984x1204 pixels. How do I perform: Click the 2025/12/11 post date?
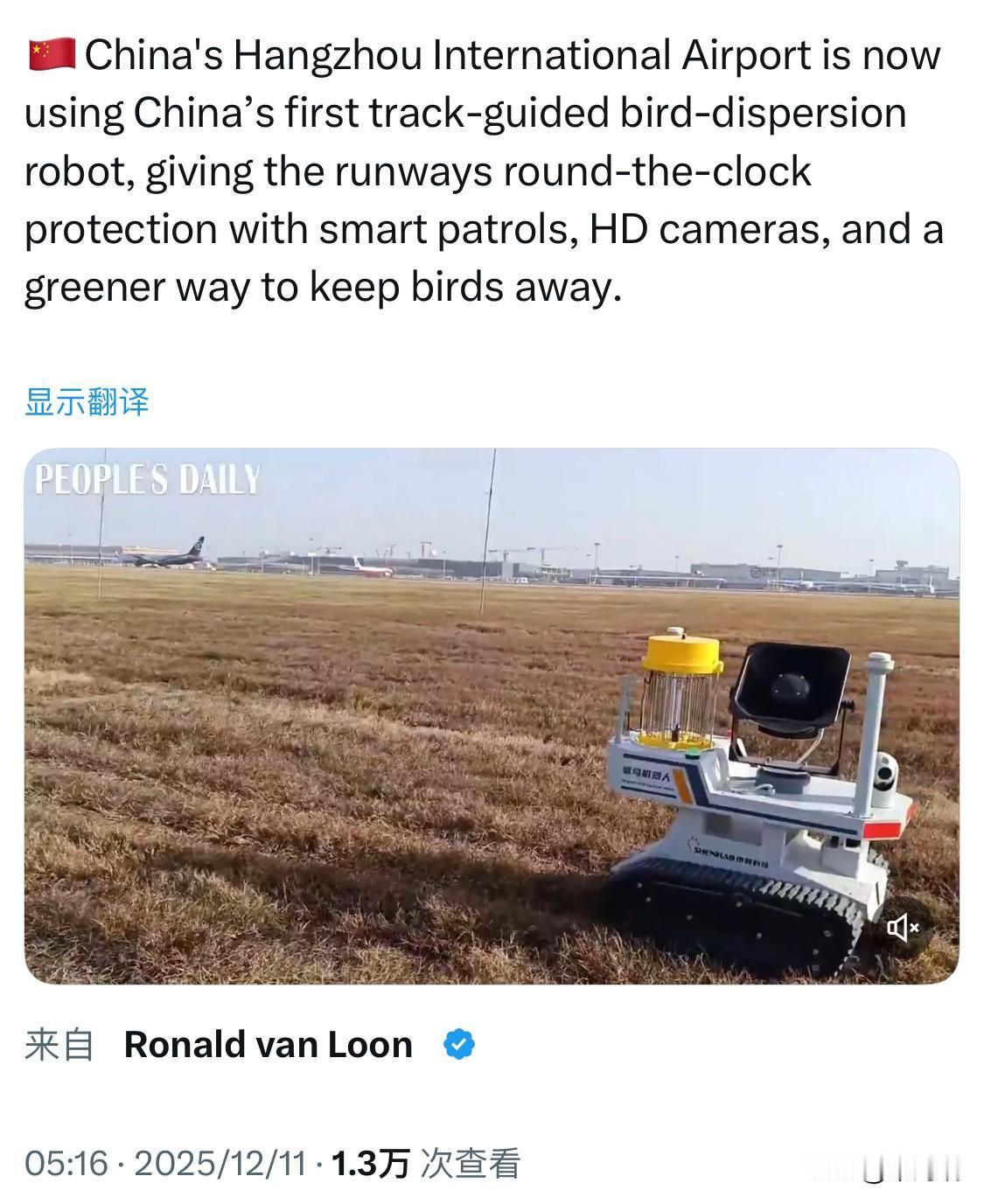[221, 1163]
